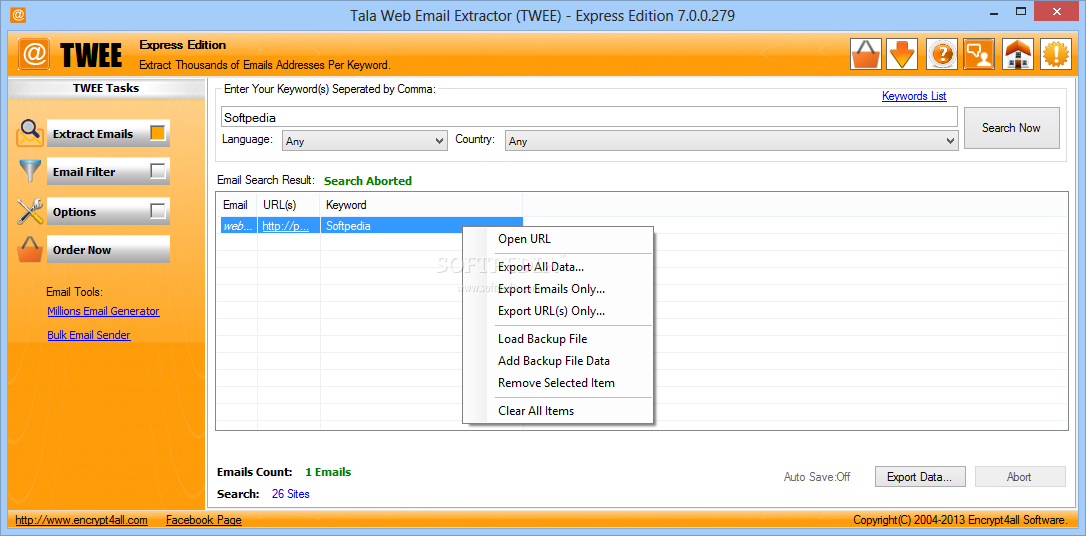Click the URL(s) column header
The image size is (1086, 536).
288,205
